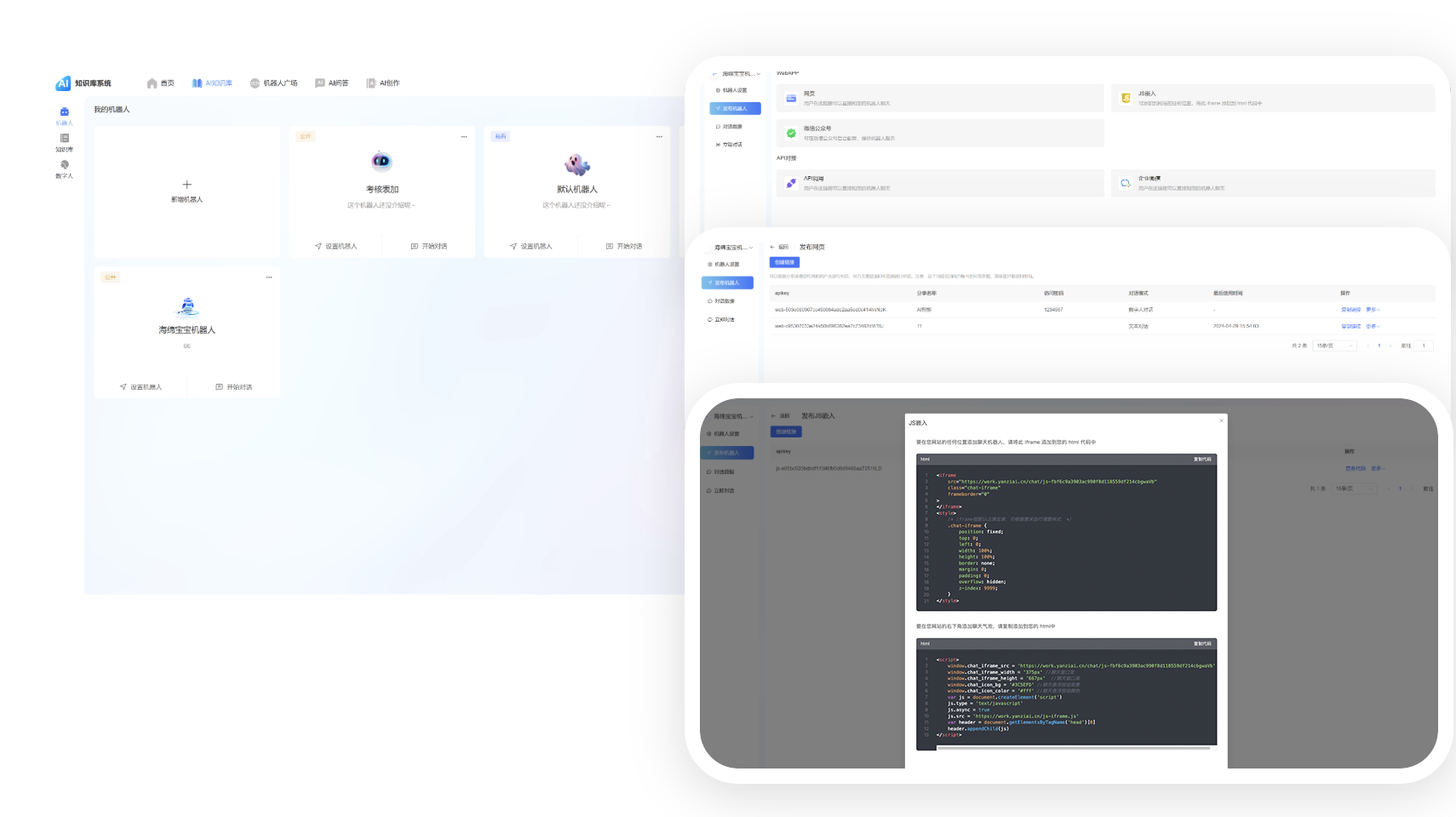The width and height of the screenshot is (1456, 817).
Task: Click the 考核表加 robot avatar
Action: (x=381, y=161)
